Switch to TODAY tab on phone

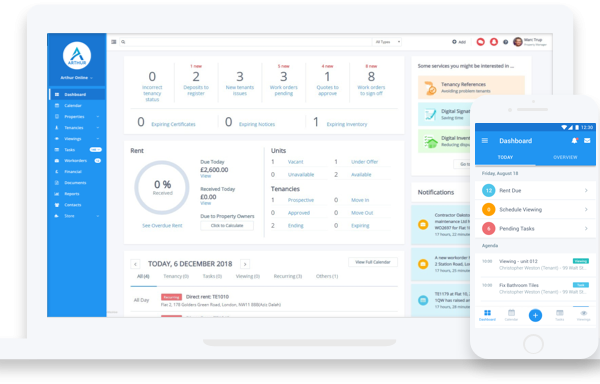505,158
